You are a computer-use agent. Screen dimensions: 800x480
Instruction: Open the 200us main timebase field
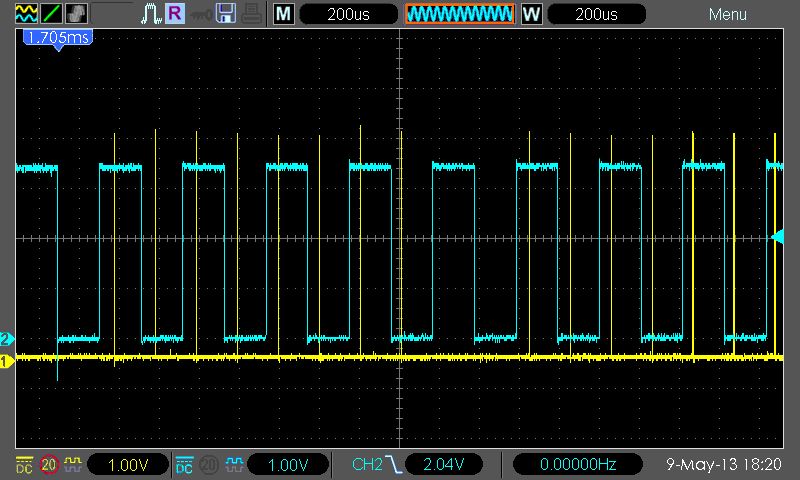tap(348, 14)
